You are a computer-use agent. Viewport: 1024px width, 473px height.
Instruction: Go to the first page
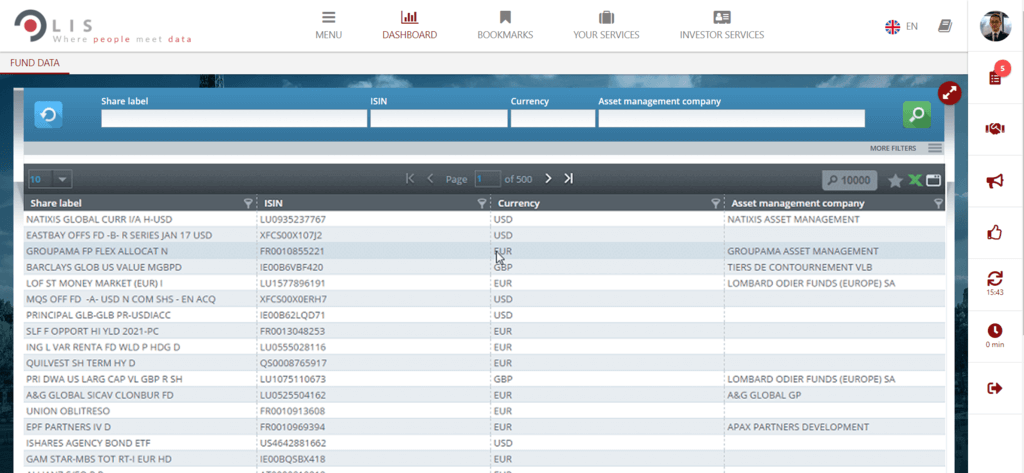410,178
